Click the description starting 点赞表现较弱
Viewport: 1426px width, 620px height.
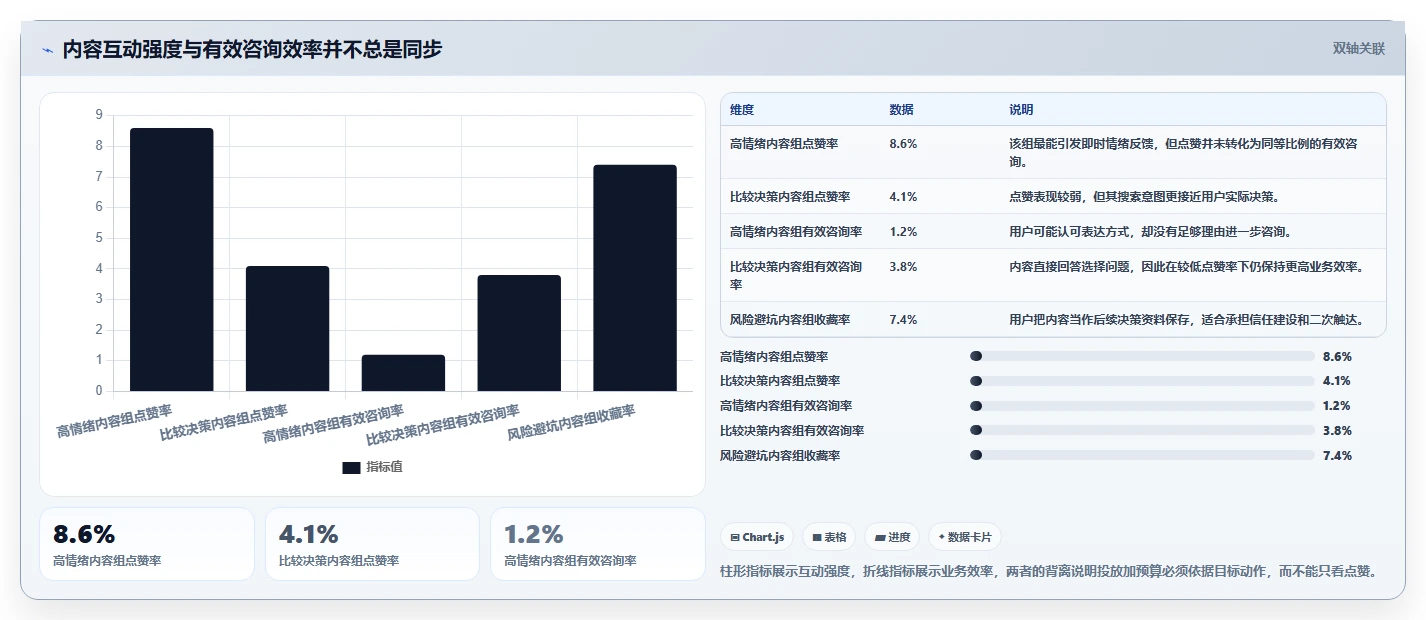(x=1144, y=197)
